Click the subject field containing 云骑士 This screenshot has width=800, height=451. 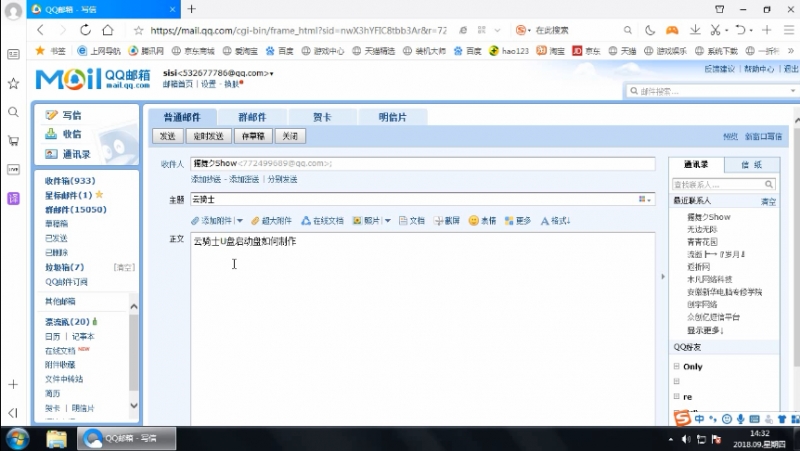422,199
